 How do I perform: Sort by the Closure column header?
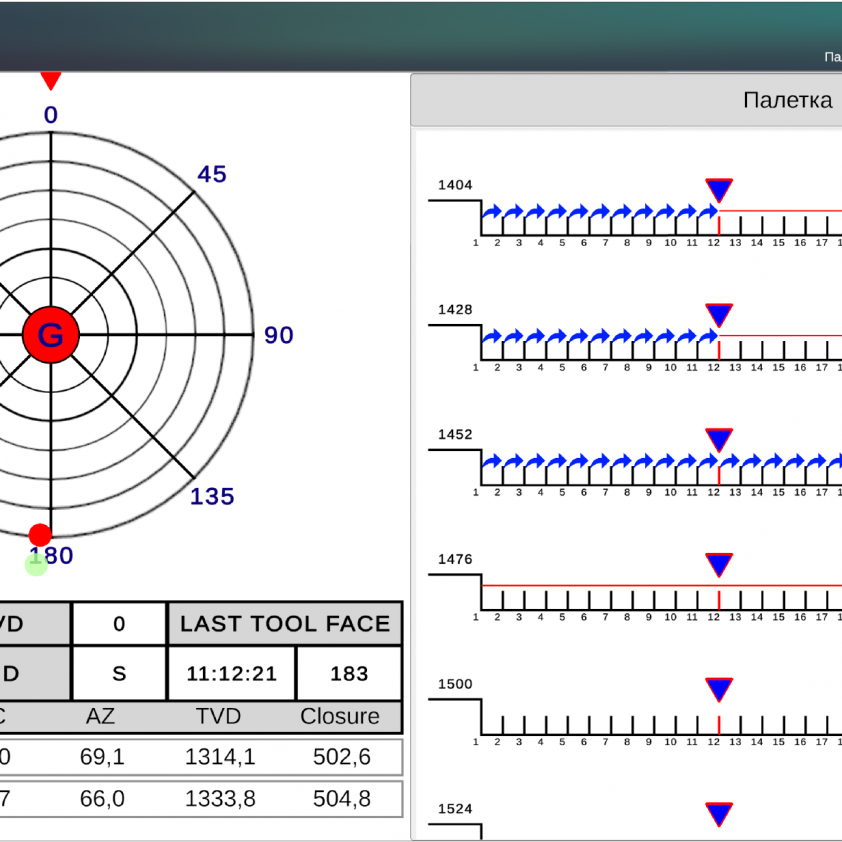340,717
